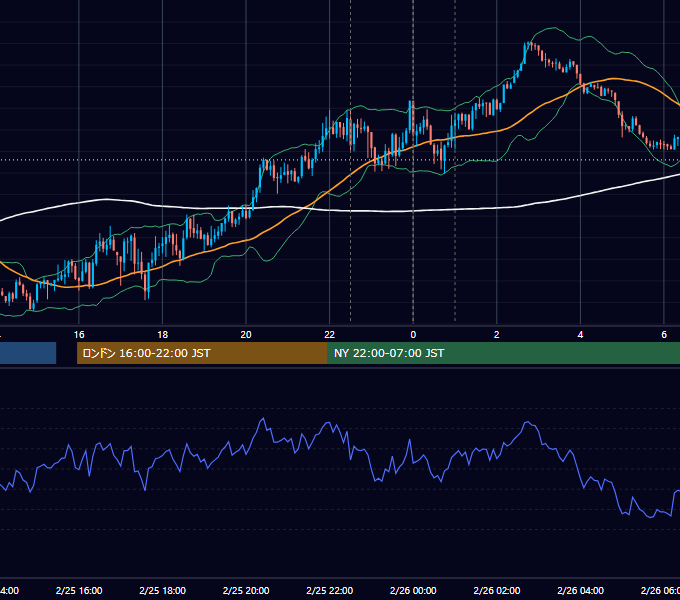Click the 2/25 18:00 date label
The width and height of the screenshot is (680, 600).
[163, 590]
